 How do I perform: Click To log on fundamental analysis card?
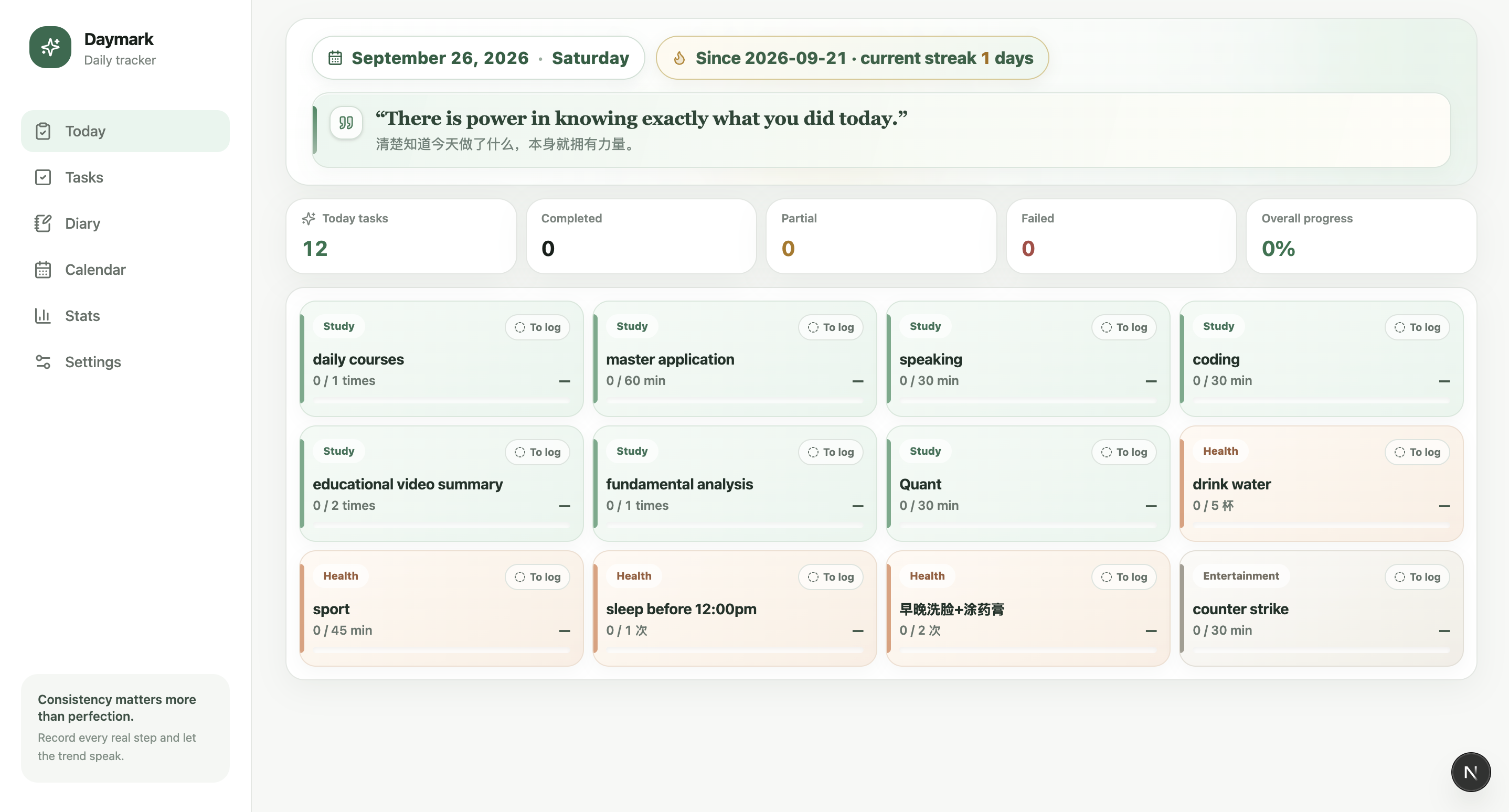(x=831, y=452)
